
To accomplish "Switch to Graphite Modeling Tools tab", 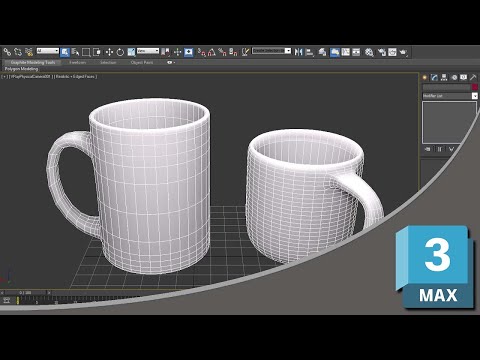I will [x=33, y=62].
